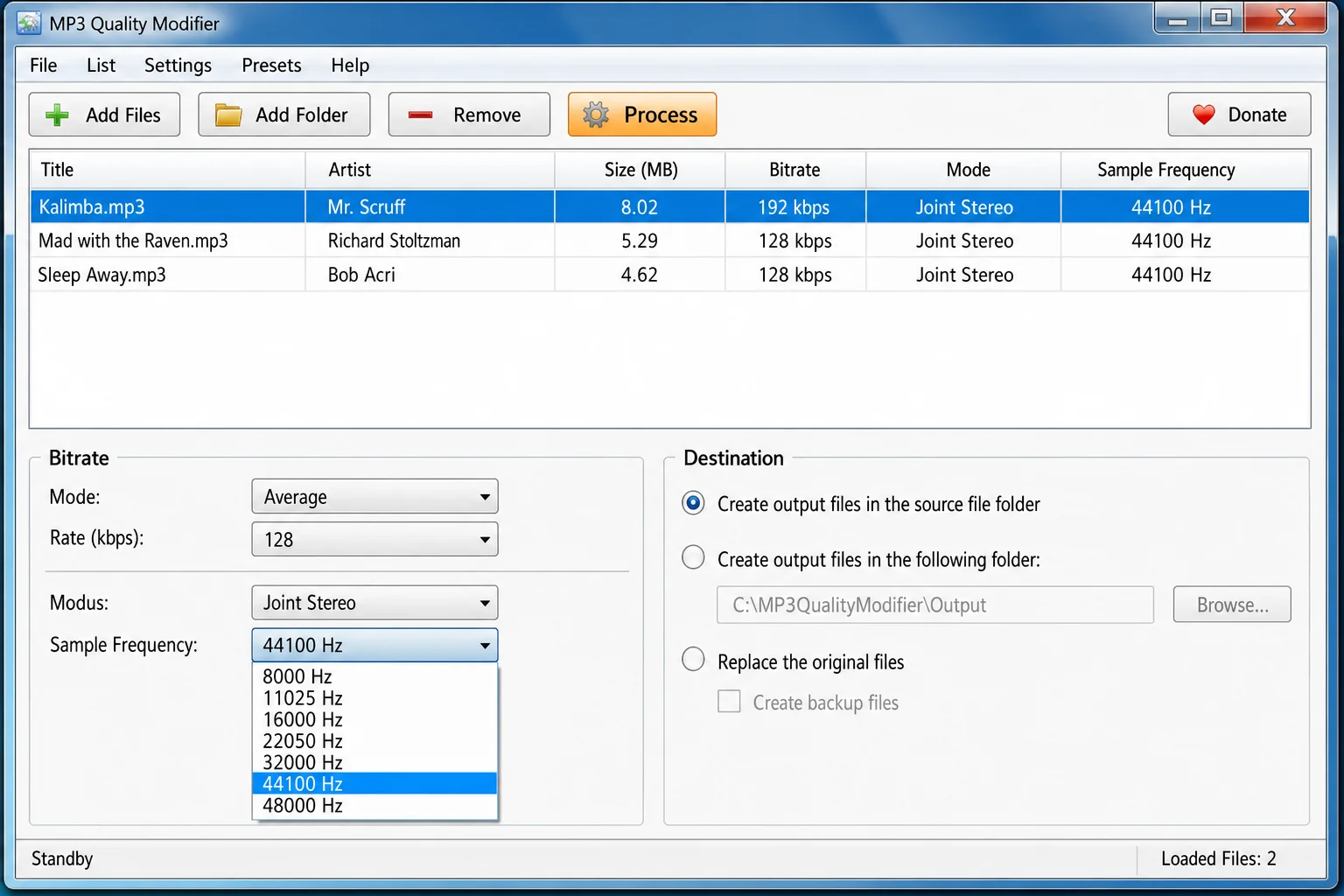Sort by the Sample Frequency column header
This screenshot has height=896, width=1344.
click(x=1186, y=170)
